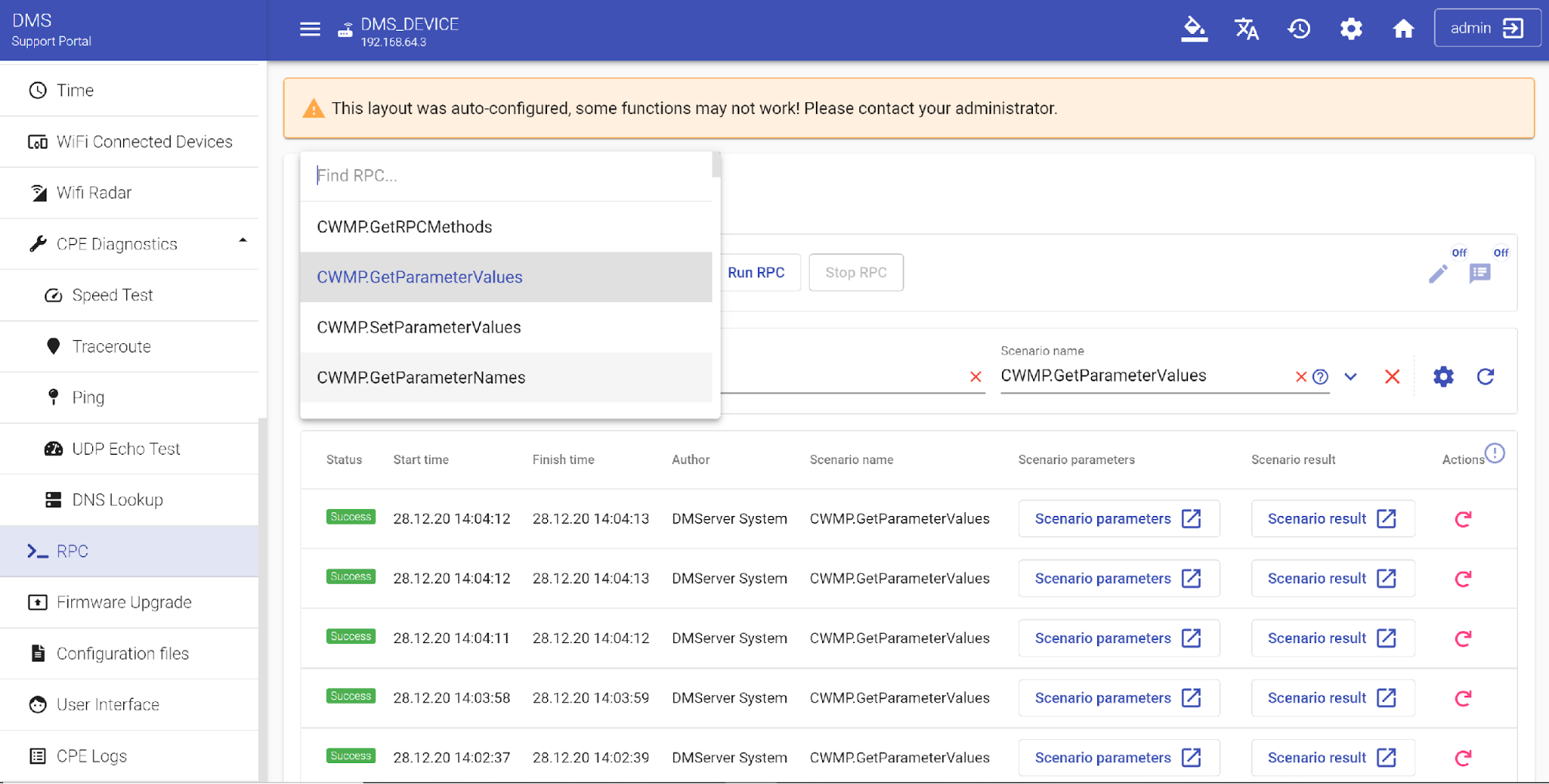1549x784 pixels.
Task: Click the history clock icon
Action: [1299, 29]
